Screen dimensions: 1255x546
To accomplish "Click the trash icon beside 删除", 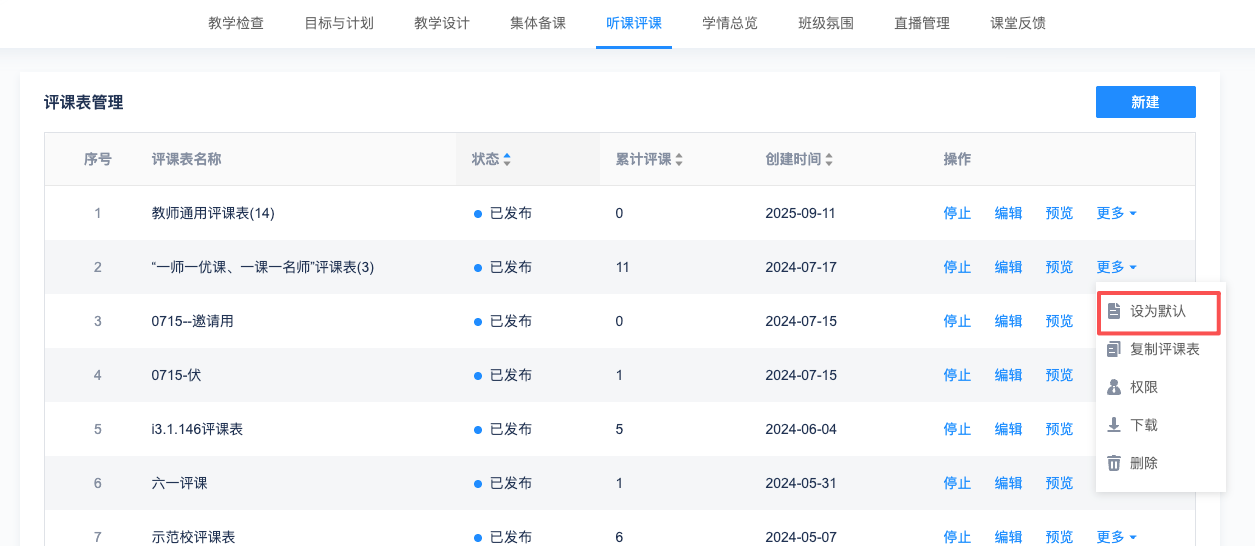I will (1114, 463).
